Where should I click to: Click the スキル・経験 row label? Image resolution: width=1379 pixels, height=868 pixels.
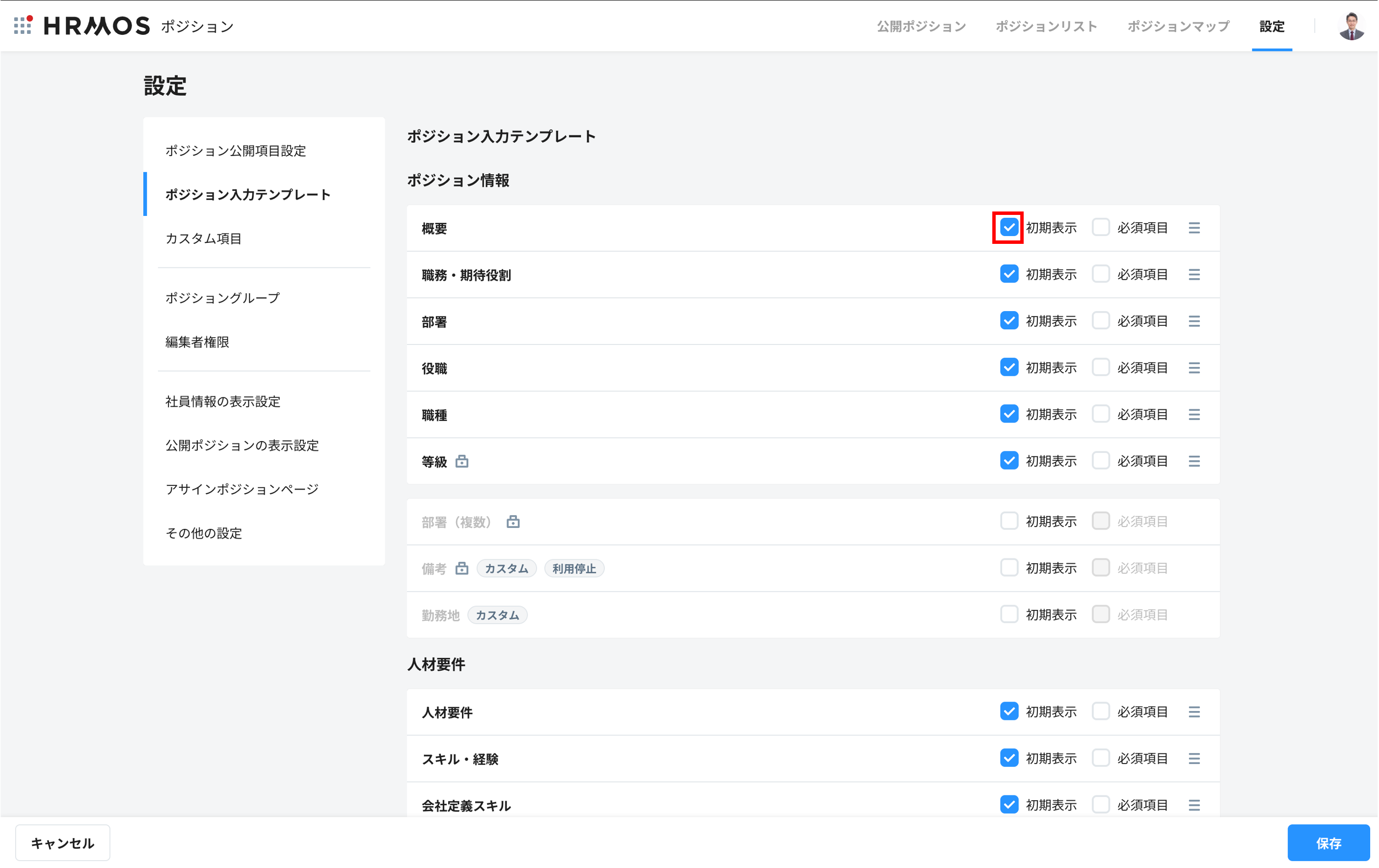pos(460,759)
